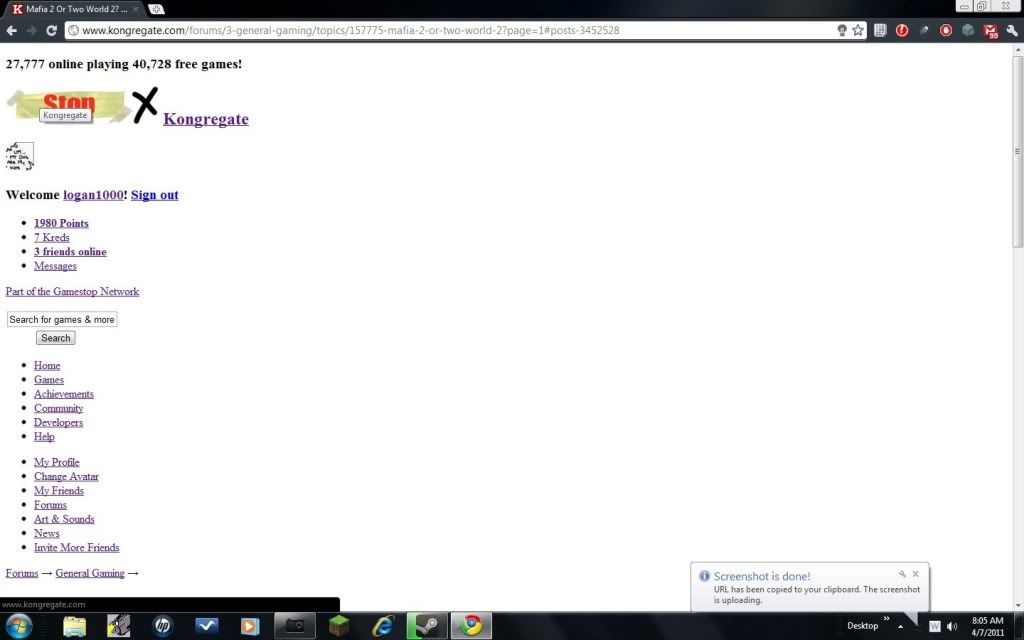Screen dimensions: 1024x640
Task: Launch Minecraft from the taskbar
Action: (x=339, y=626)
